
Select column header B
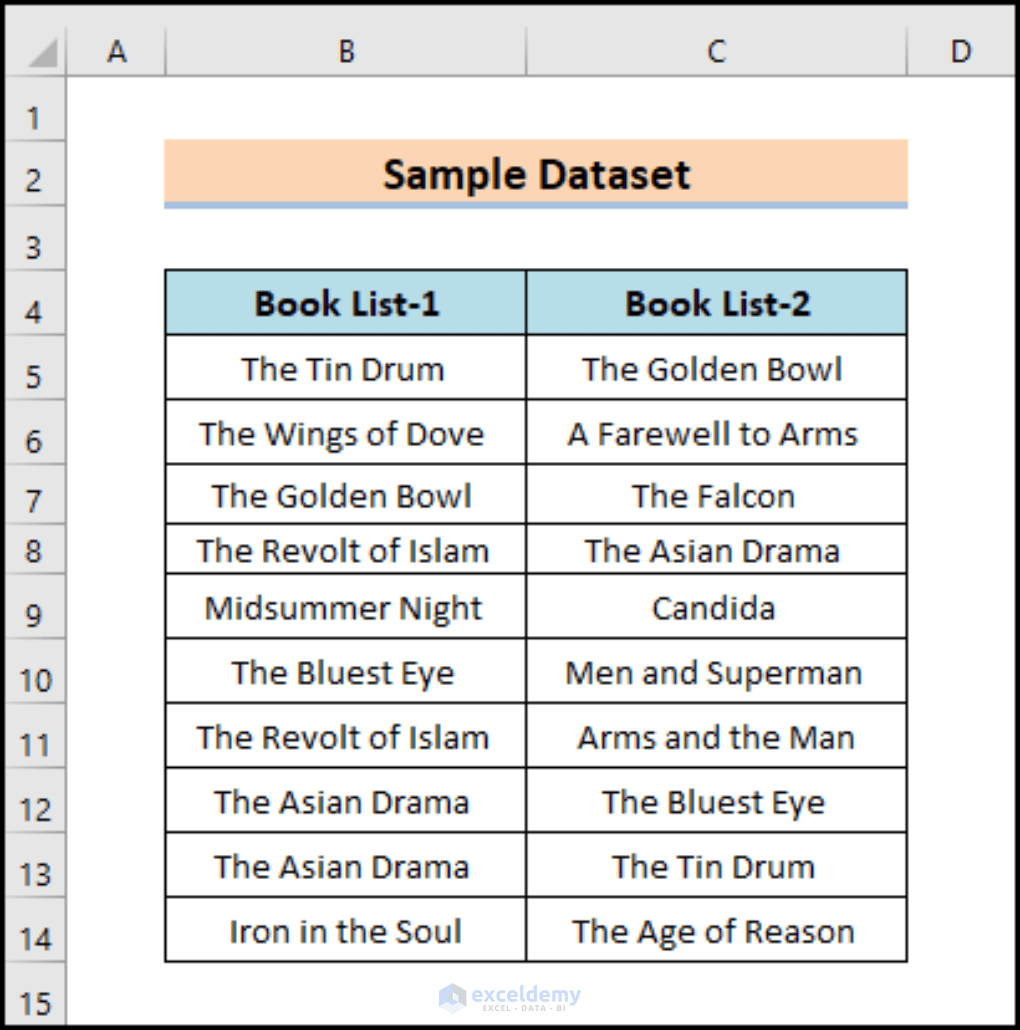(344, 50)
